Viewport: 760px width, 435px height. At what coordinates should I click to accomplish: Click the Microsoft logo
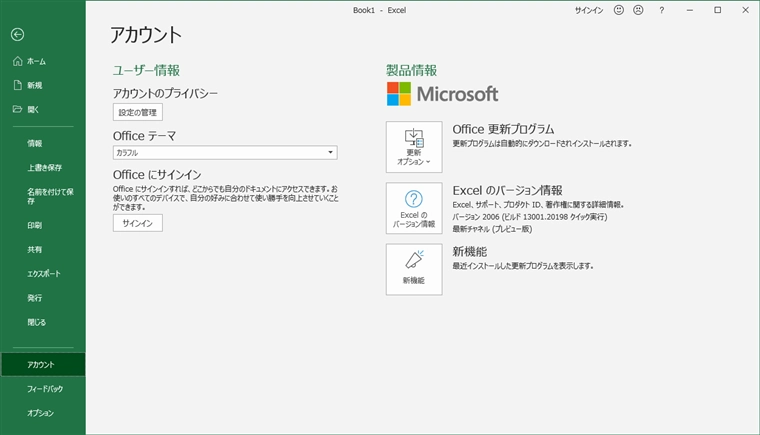443,94
